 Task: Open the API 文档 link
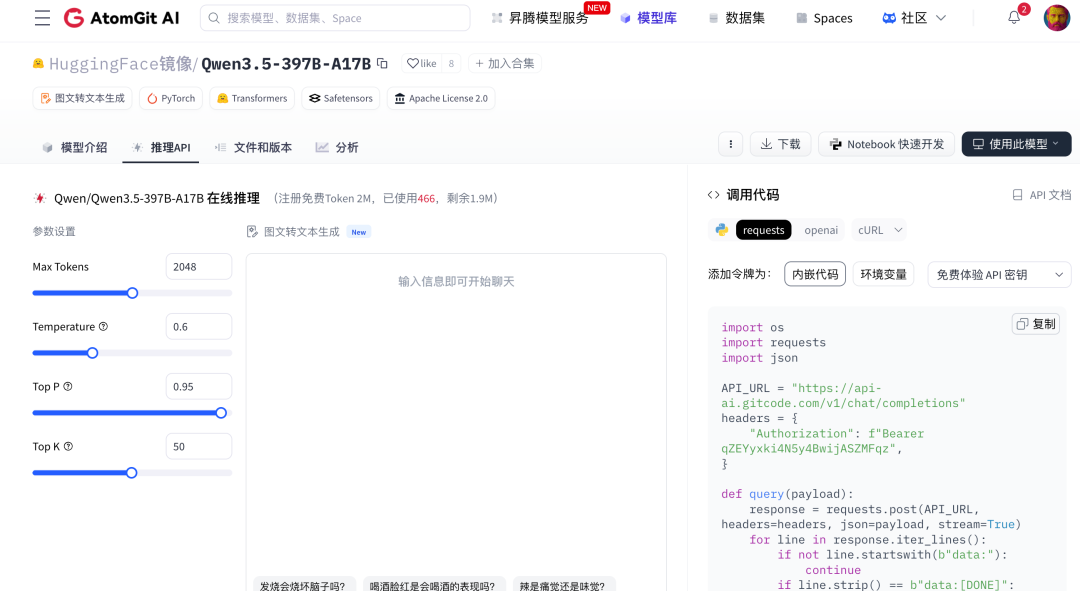coord(1041,195)
